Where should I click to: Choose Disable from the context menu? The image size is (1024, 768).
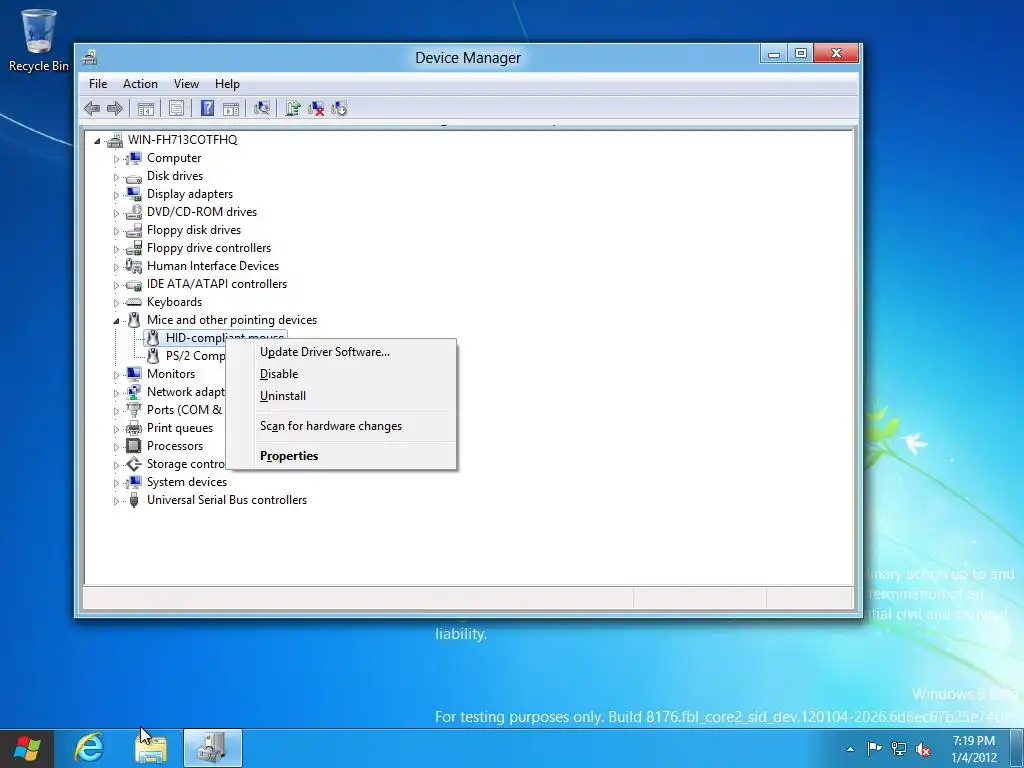(x=341, y=374)
